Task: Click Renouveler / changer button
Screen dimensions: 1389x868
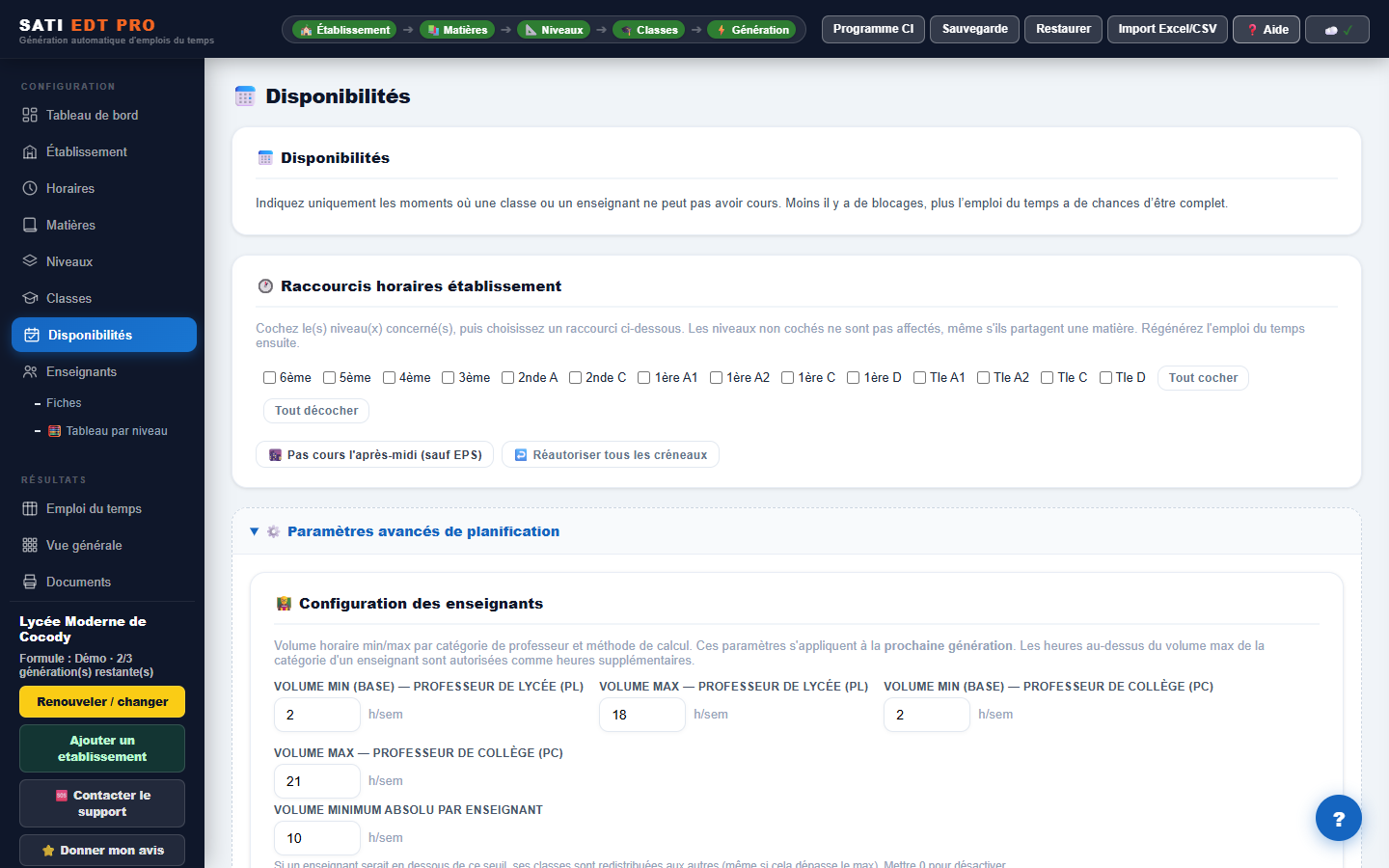Action: pyautogui.click(x=102, y=702)
